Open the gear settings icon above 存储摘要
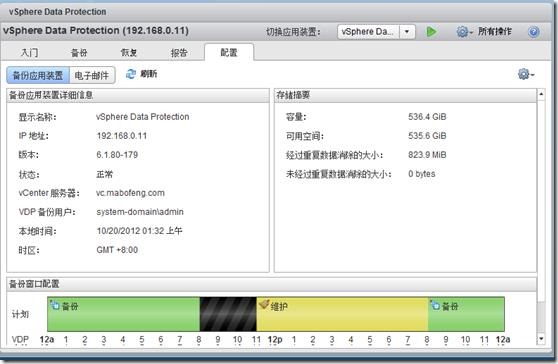The height and width of the screenshot is (364, 558). pos(526,74)
